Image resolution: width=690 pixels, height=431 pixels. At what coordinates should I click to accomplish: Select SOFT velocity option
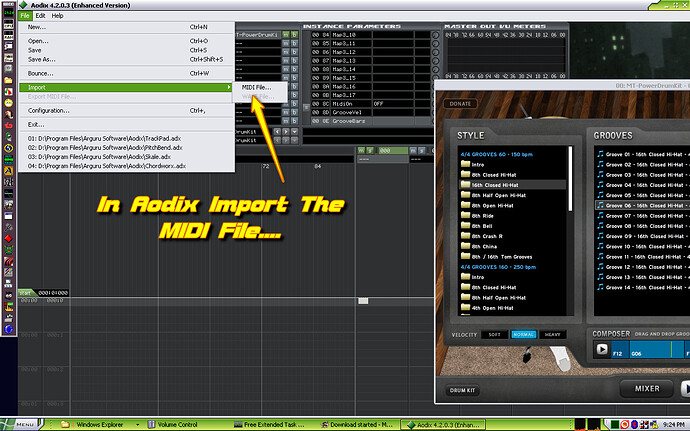click(x=496, y=334)
